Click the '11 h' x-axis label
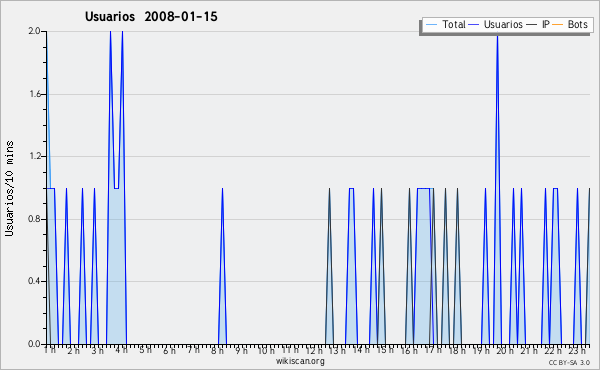This screenshot has width=600, height=370. coord(289,350)
